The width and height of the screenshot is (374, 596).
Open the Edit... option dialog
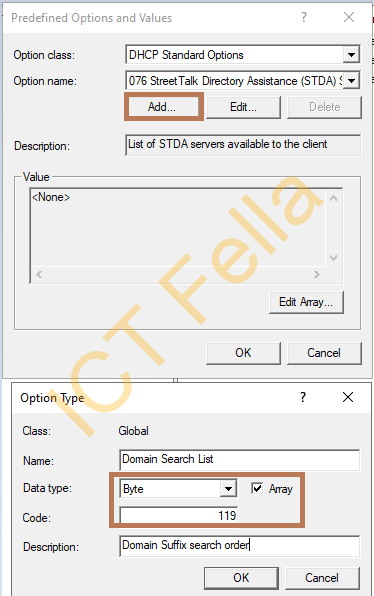click(x=243, y=107)
